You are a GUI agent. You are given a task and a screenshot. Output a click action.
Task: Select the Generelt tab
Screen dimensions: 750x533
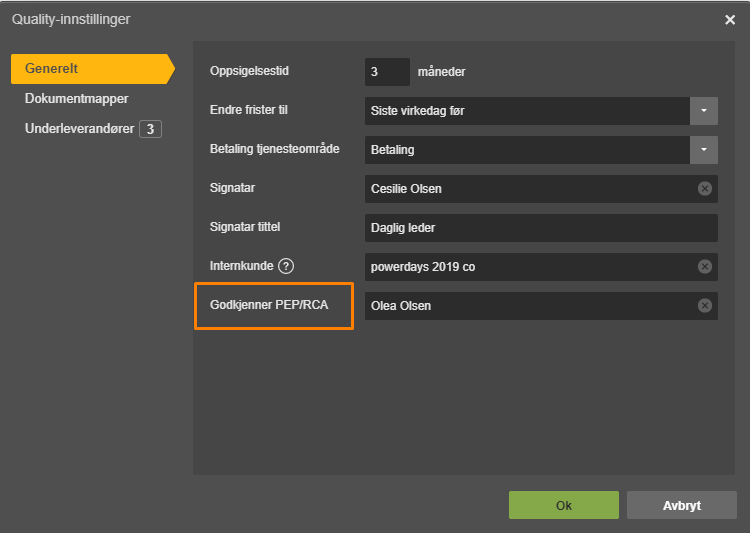93,69
